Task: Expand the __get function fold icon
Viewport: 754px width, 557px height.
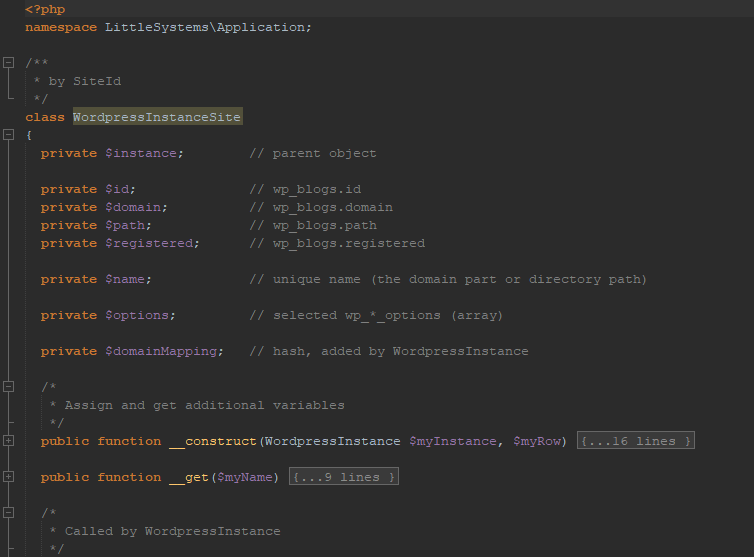Action: [x=9, y=477]
